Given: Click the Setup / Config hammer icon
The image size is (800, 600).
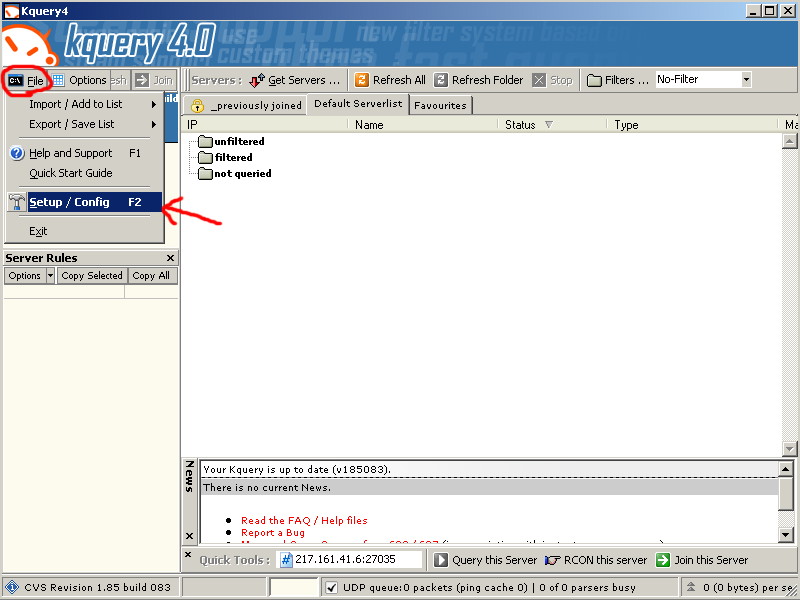Looking at the screenshot, I should pos(17,202).
